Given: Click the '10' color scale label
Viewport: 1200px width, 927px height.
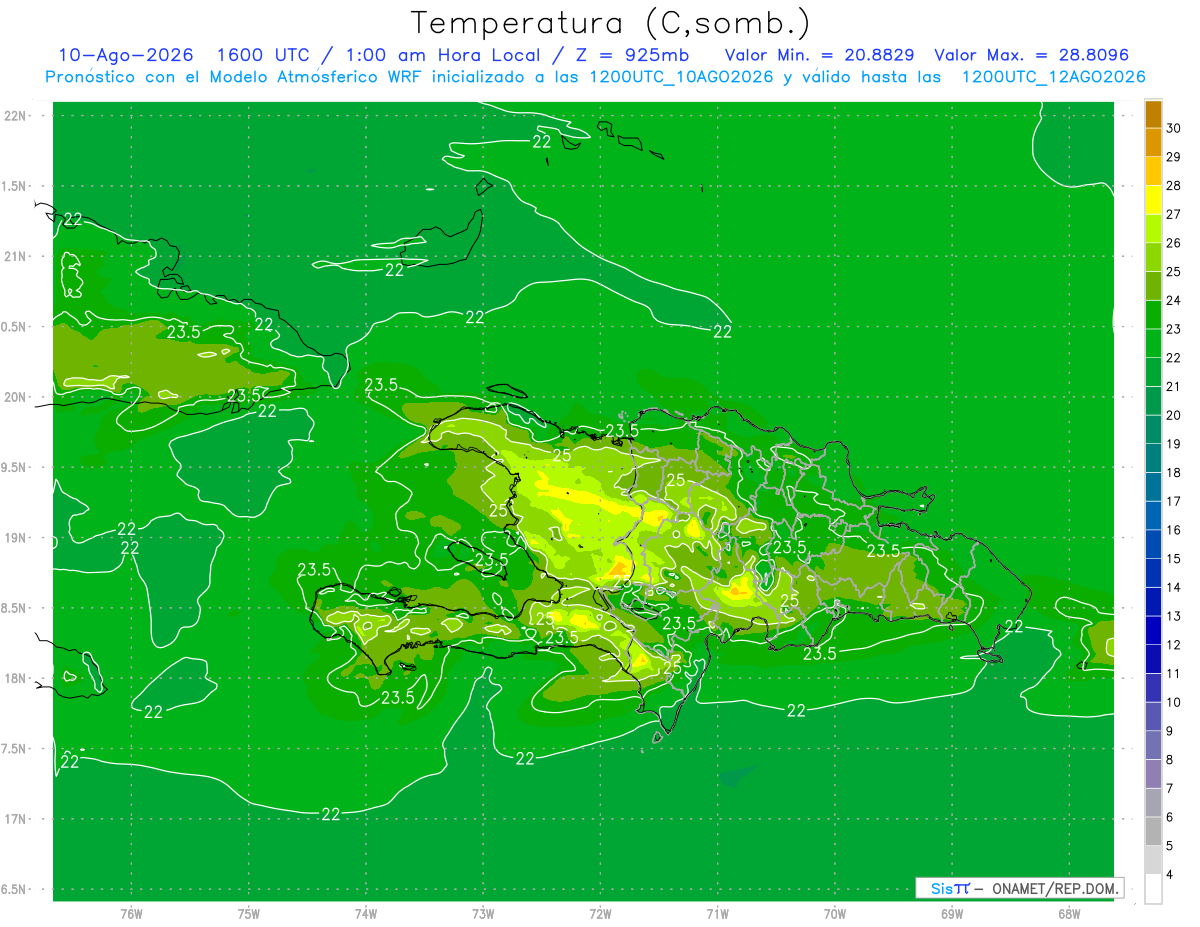Looking at the screenshot, I should 1174,702.
